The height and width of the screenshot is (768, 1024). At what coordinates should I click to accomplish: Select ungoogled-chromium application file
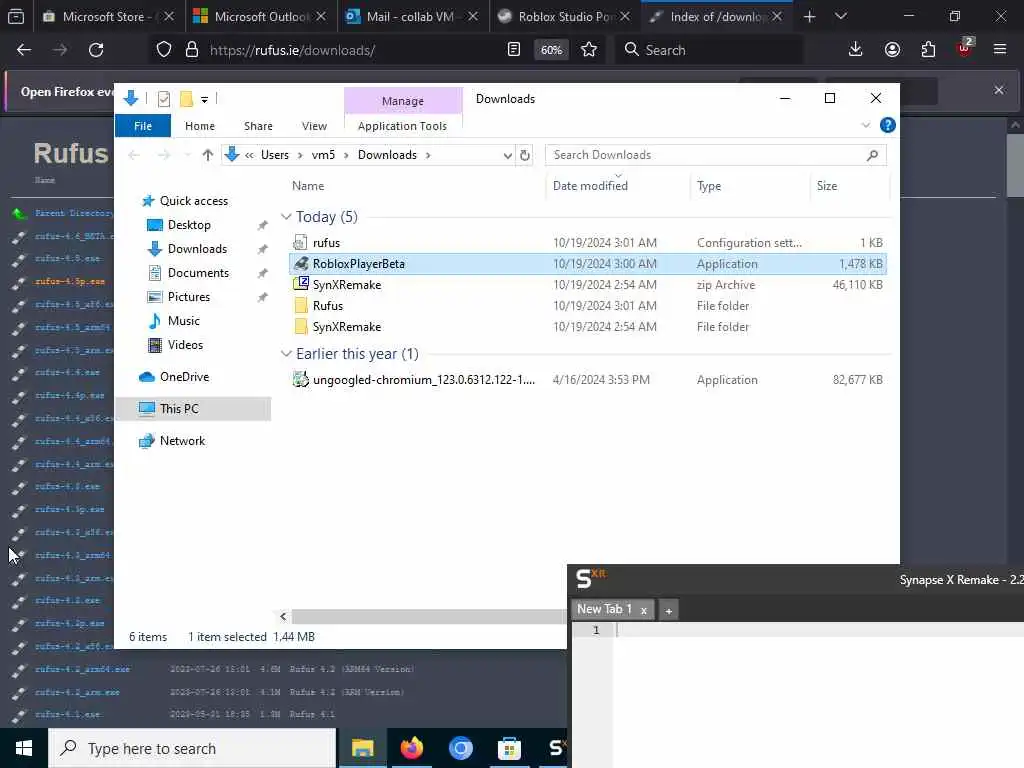pos(587,380)
